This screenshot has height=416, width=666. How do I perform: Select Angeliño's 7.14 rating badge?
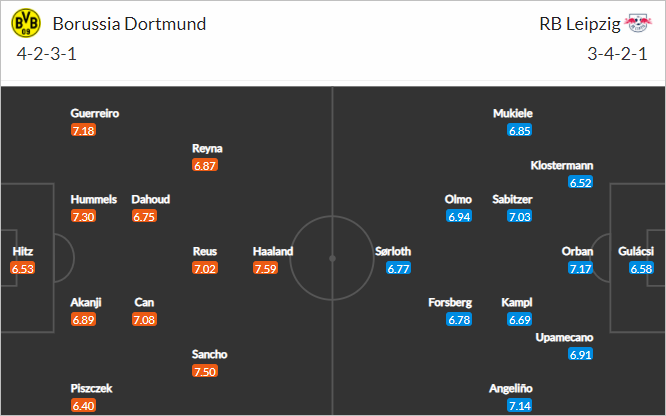519,405
